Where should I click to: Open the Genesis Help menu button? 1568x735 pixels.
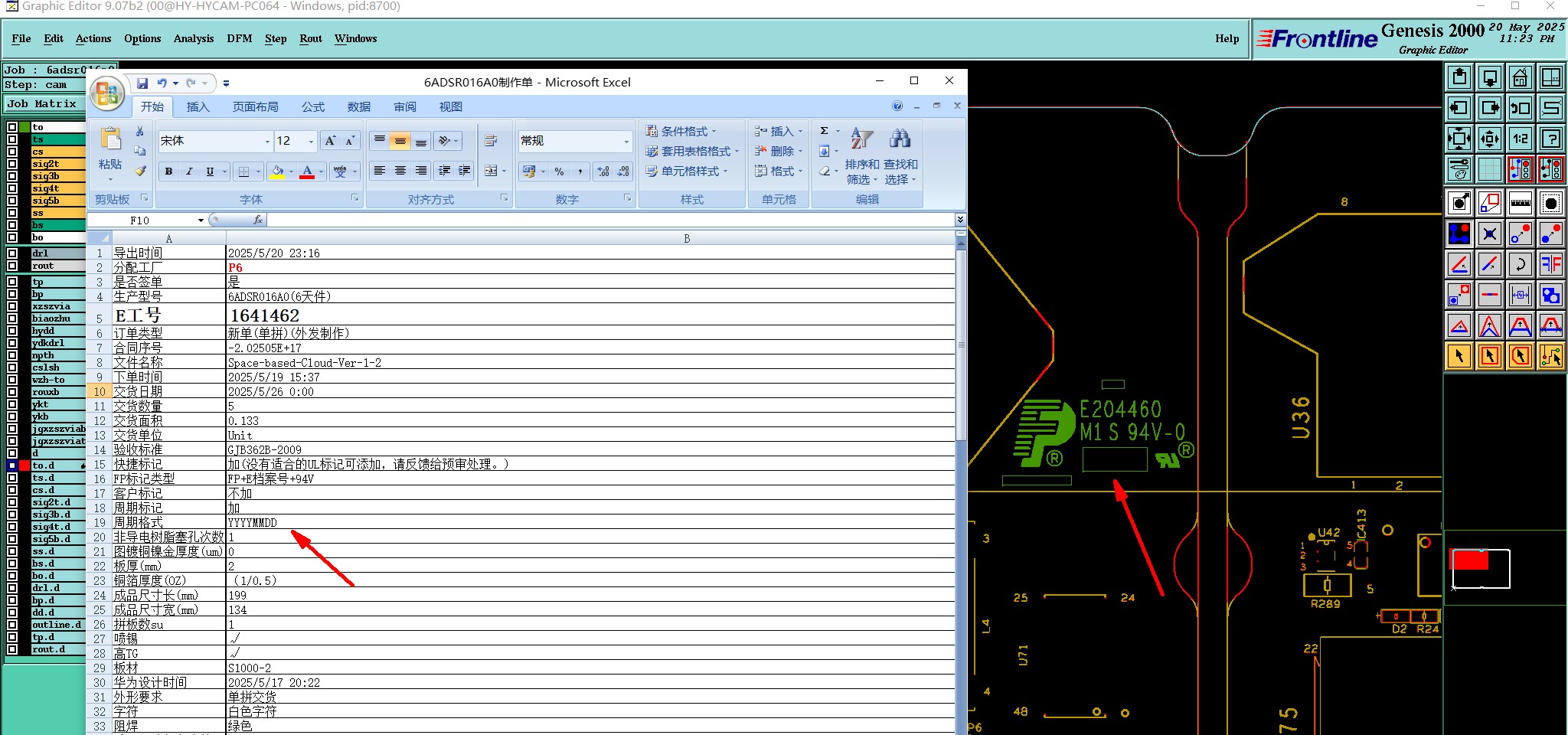click(1227, 38)
